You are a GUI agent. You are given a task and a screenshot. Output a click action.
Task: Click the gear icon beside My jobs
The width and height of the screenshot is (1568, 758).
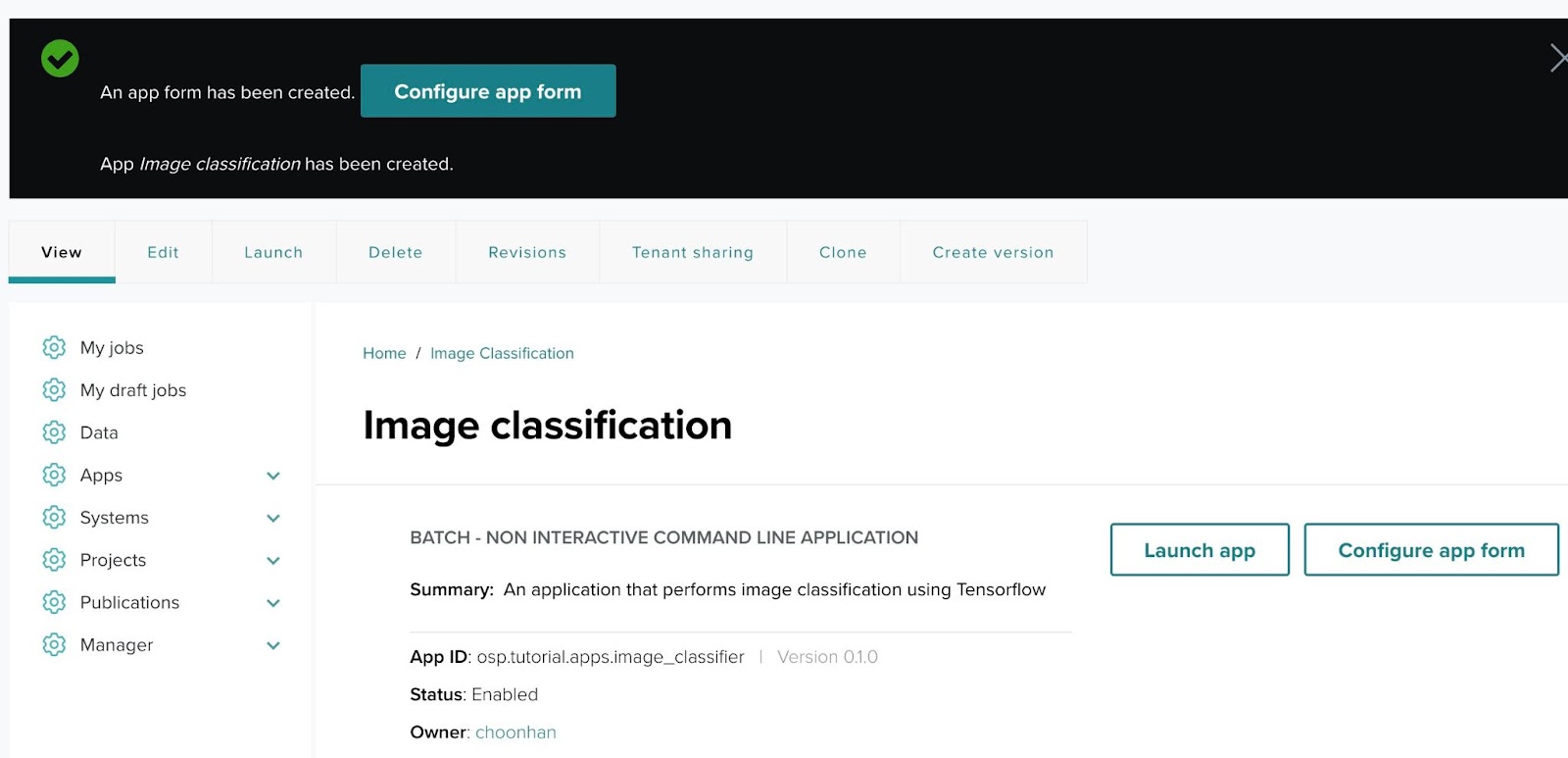tap(54, 347)
